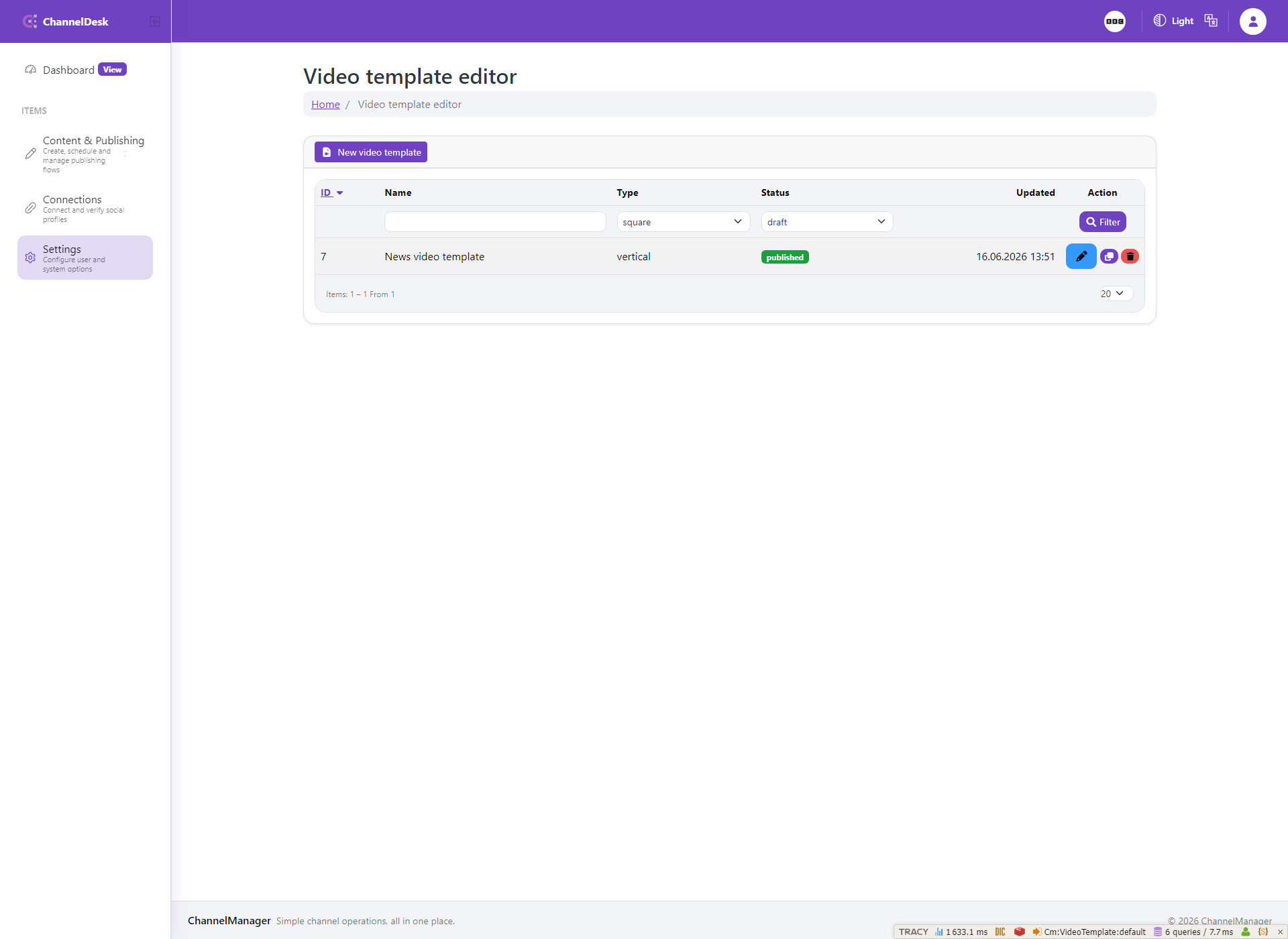Open the language translate icon

(x=1211, y=21)
